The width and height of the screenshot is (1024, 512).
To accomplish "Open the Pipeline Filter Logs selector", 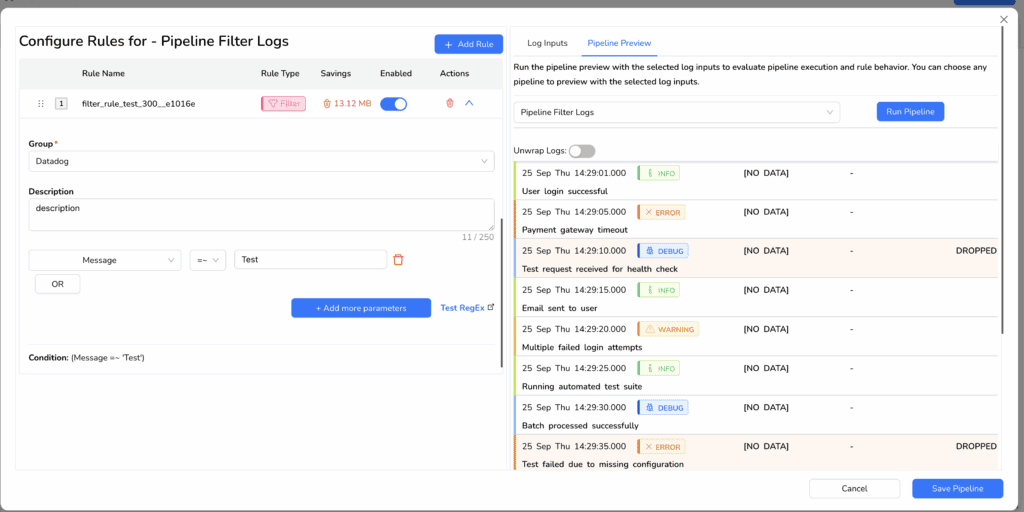I will pyautogui.click(x=677, y=112).
